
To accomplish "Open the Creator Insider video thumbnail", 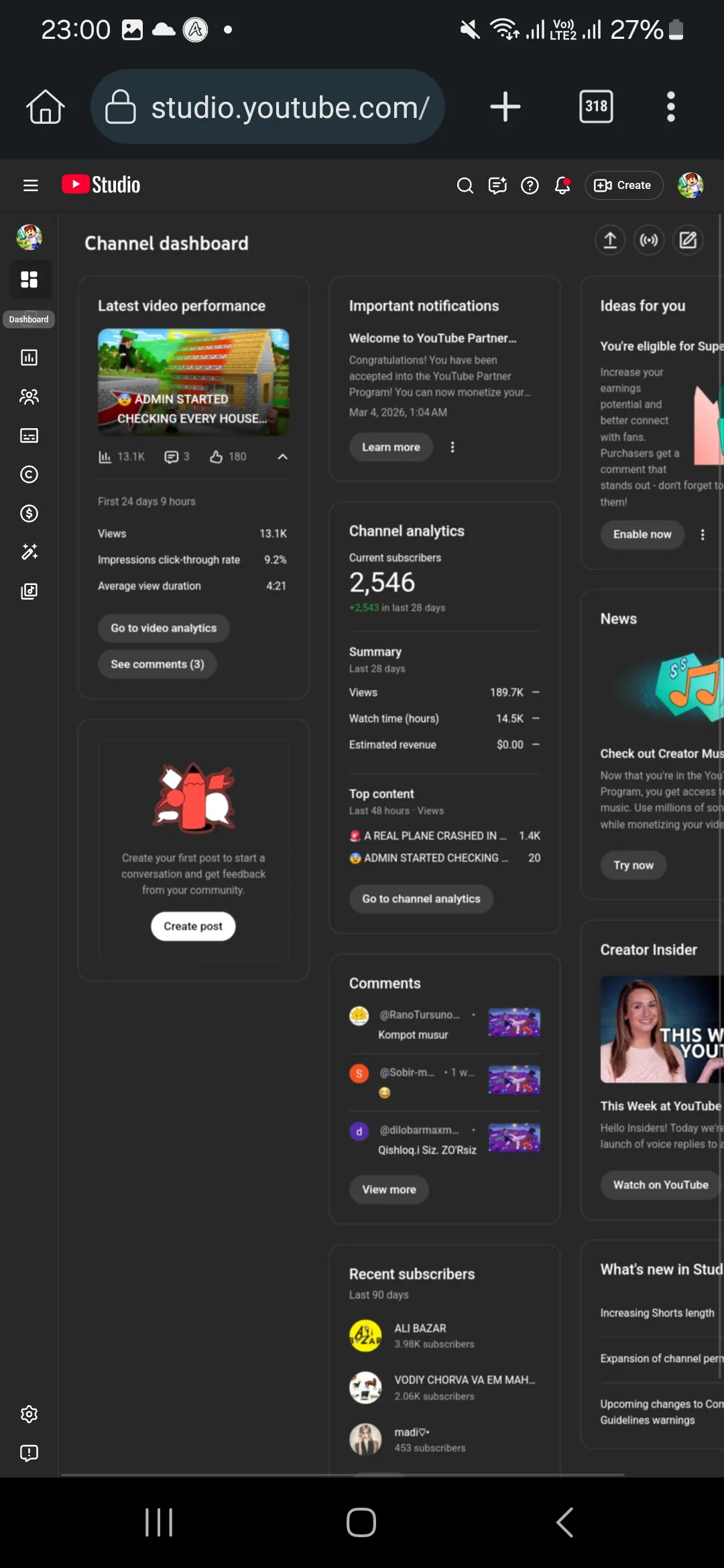I will click(662, 1029).
